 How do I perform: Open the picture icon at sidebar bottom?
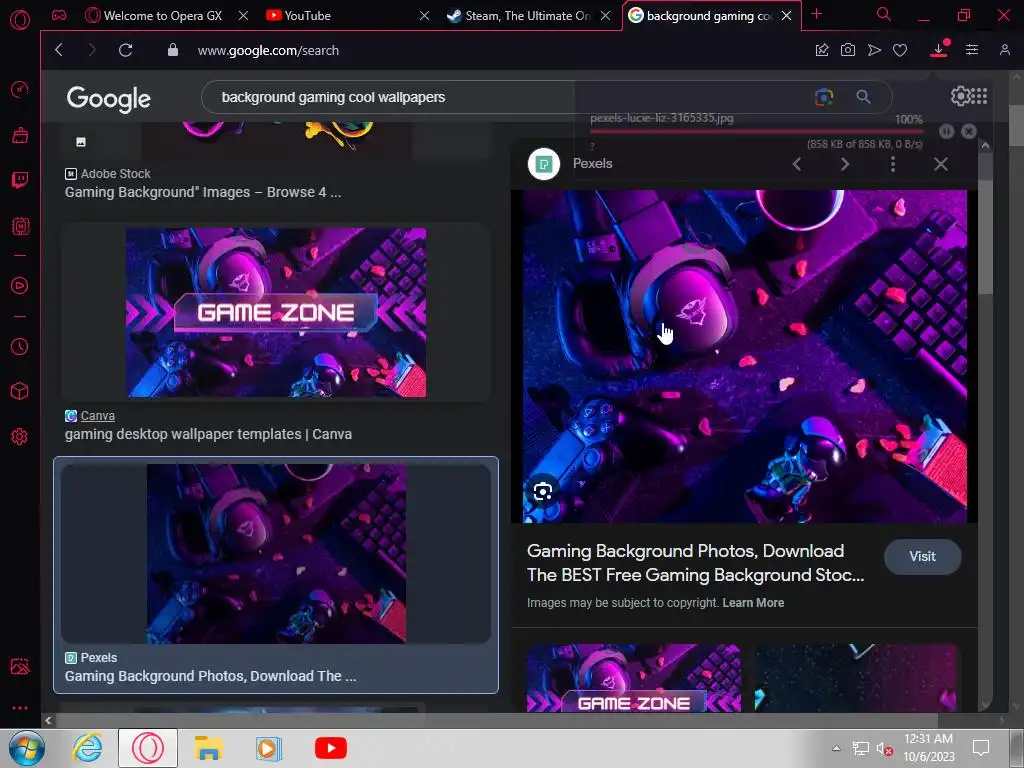[20, 666]
